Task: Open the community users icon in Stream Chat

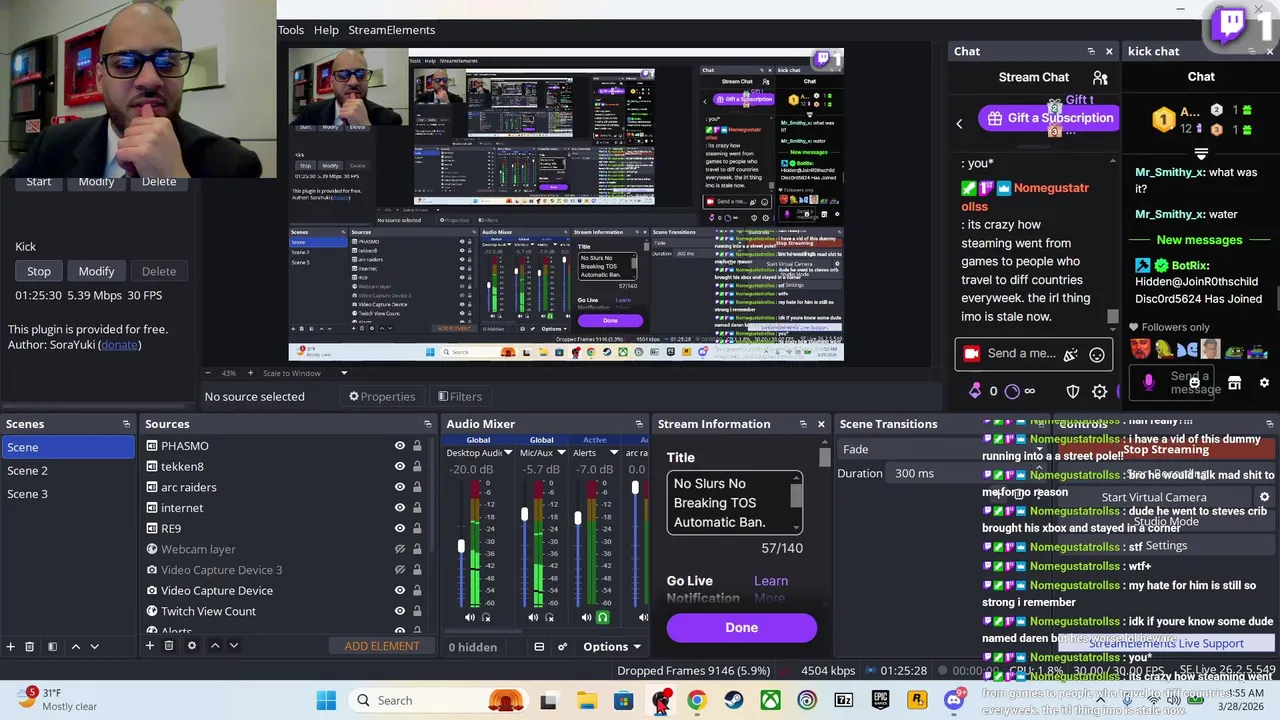Action: pyautogui.click(x=1100, y=77)
